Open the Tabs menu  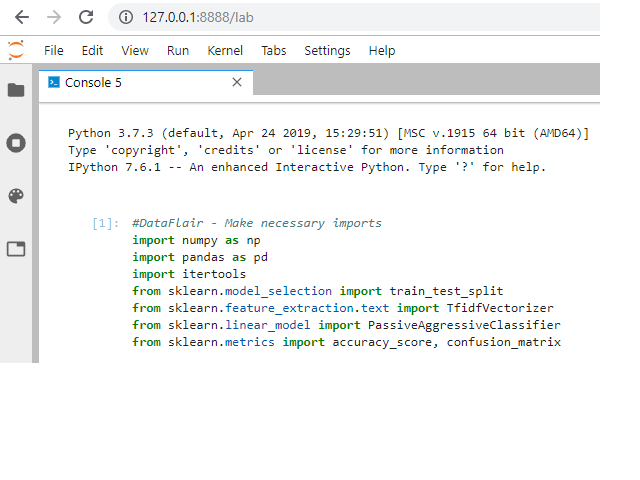click(x=273, y=50)
